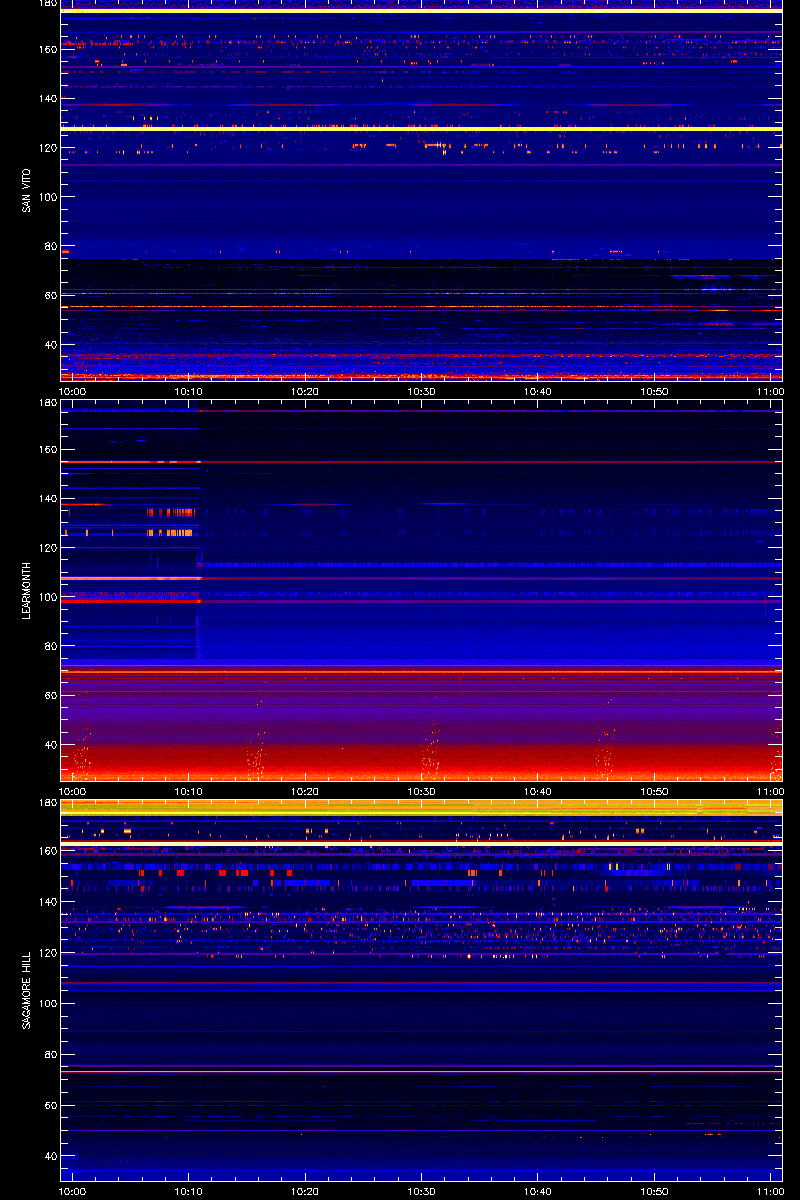
Task: Select 11:00 time label under San Vito plot
Action: click(x=770, y=391)
